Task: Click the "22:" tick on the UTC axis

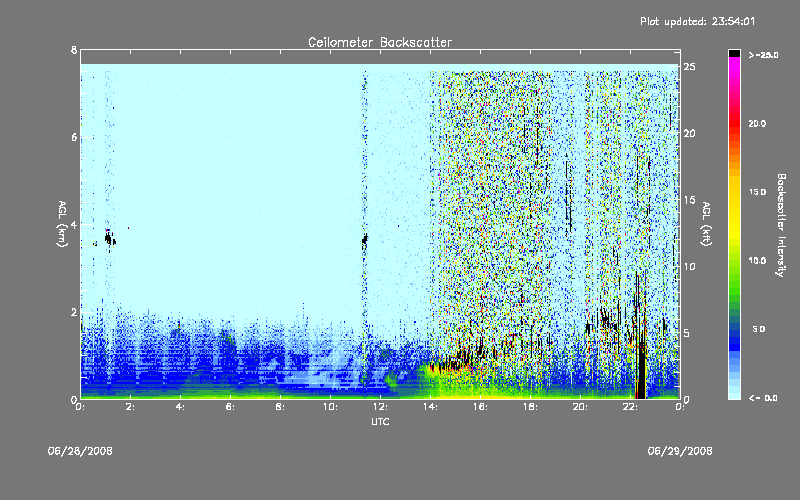Action: coord(630,407)
